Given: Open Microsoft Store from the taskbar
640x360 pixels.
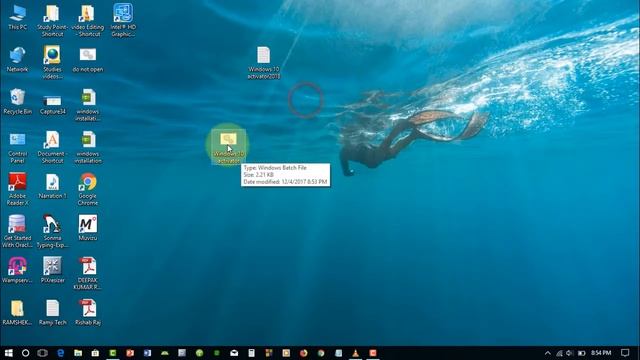Looking at the screenshot, I should point(95,353).
